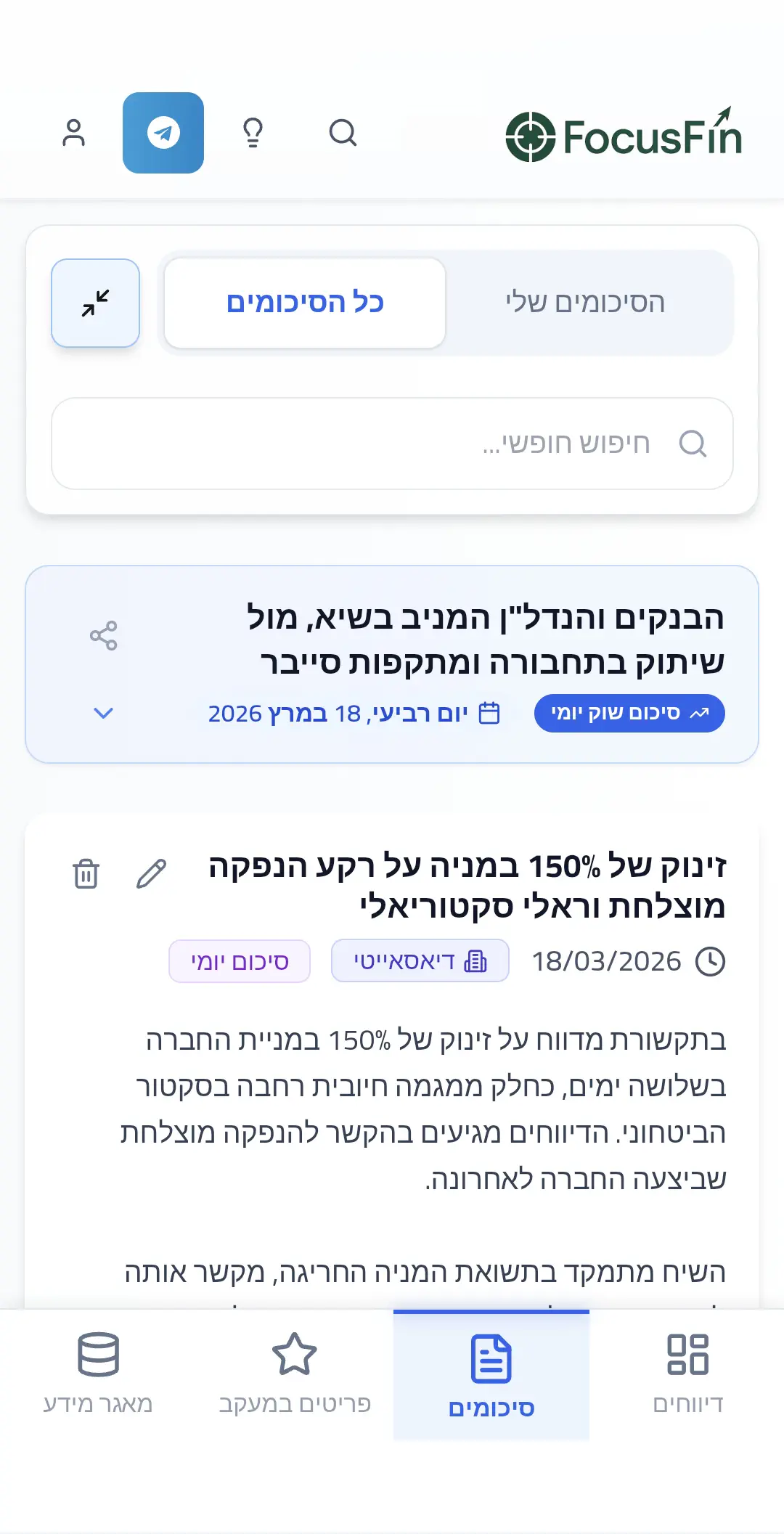Screen dimensions: 784x1534
Task: Open the פריטים במעקב star tab
Action: [295, 1372]
